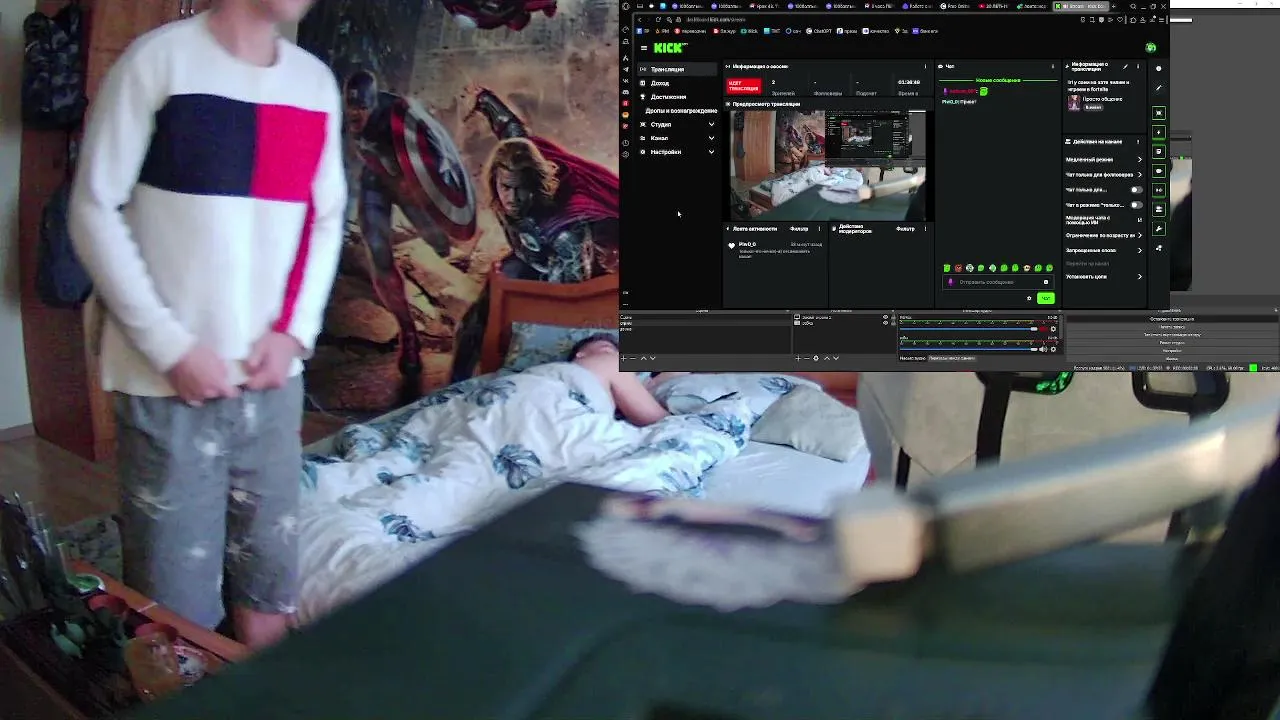Image resolution: width=1280 pixels, height=720 pixels.
Task: Click the stream preview thumbnail
Action: point(828,164)
